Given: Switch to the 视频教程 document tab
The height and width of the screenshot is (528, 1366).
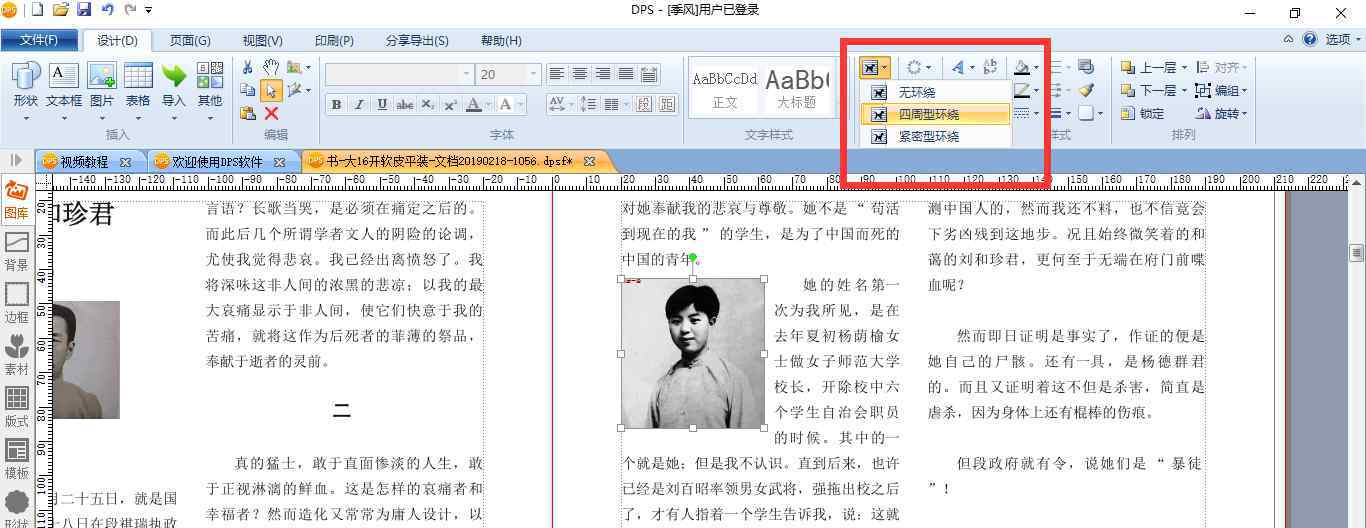Looking at the screenshot, I should click(85, 161).
